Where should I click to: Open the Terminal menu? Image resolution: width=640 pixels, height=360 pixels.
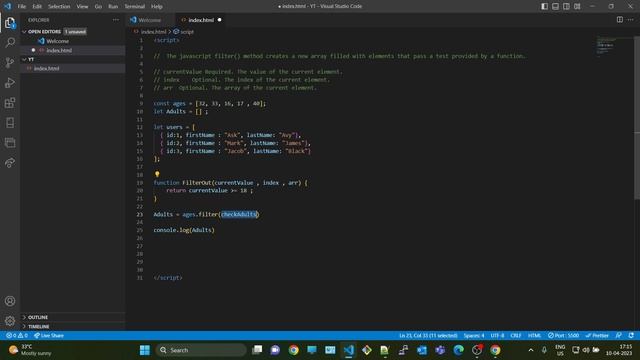135,7
